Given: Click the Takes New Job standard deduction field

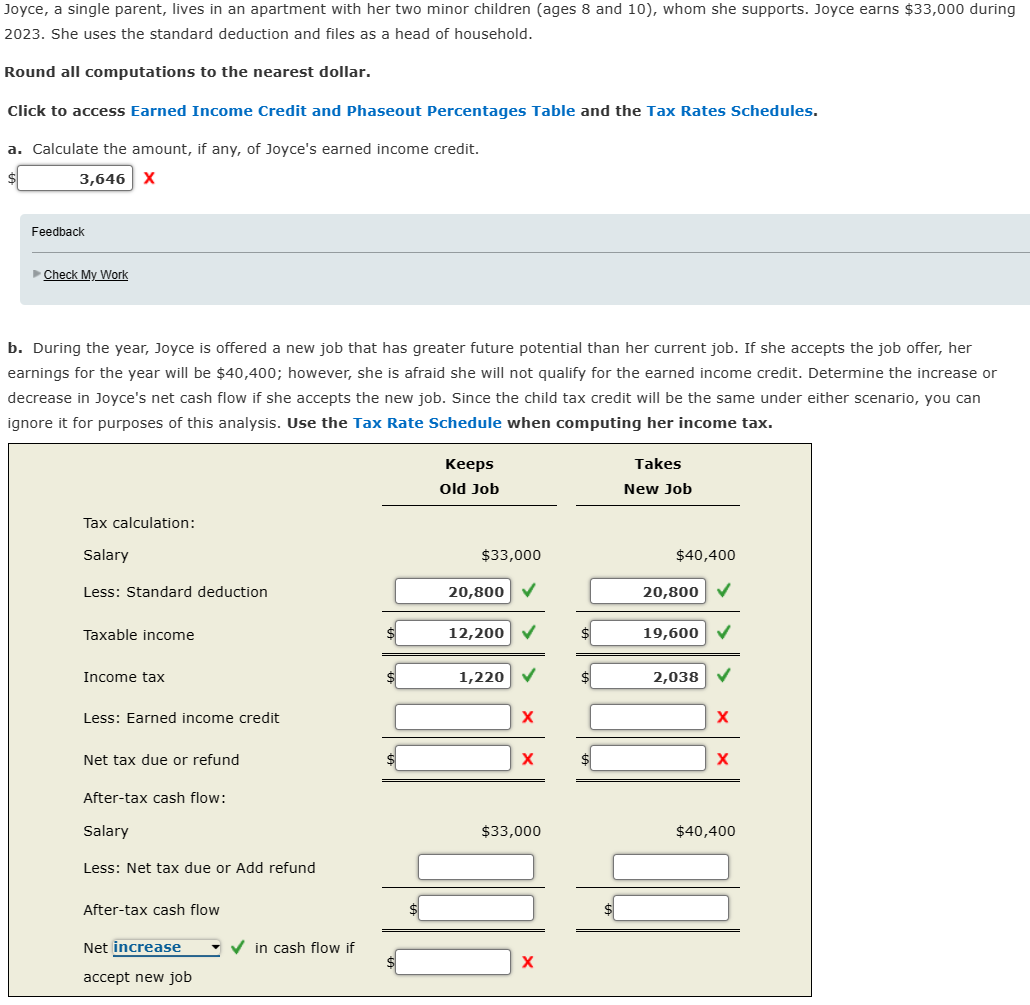Looking at the screenshot, I should (648, 591).
